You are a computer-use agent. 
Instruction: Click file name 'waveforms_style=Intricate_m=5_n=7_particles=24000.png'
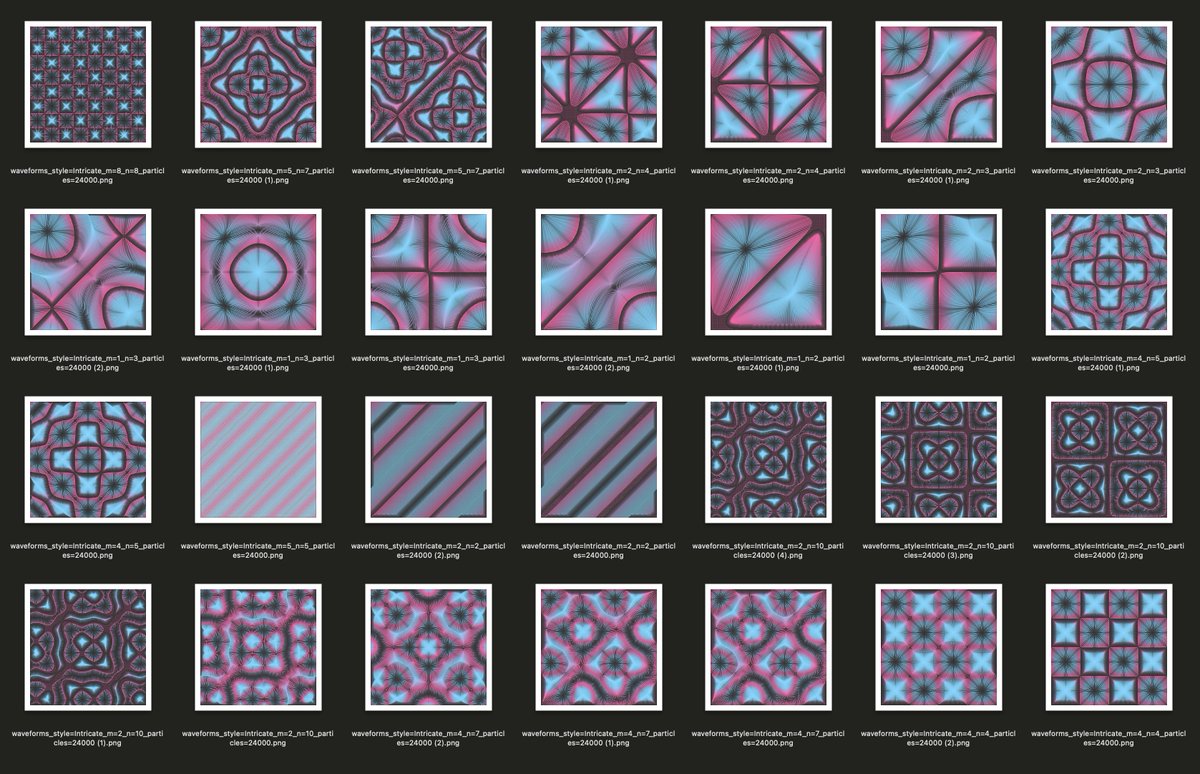coord(429,176)
